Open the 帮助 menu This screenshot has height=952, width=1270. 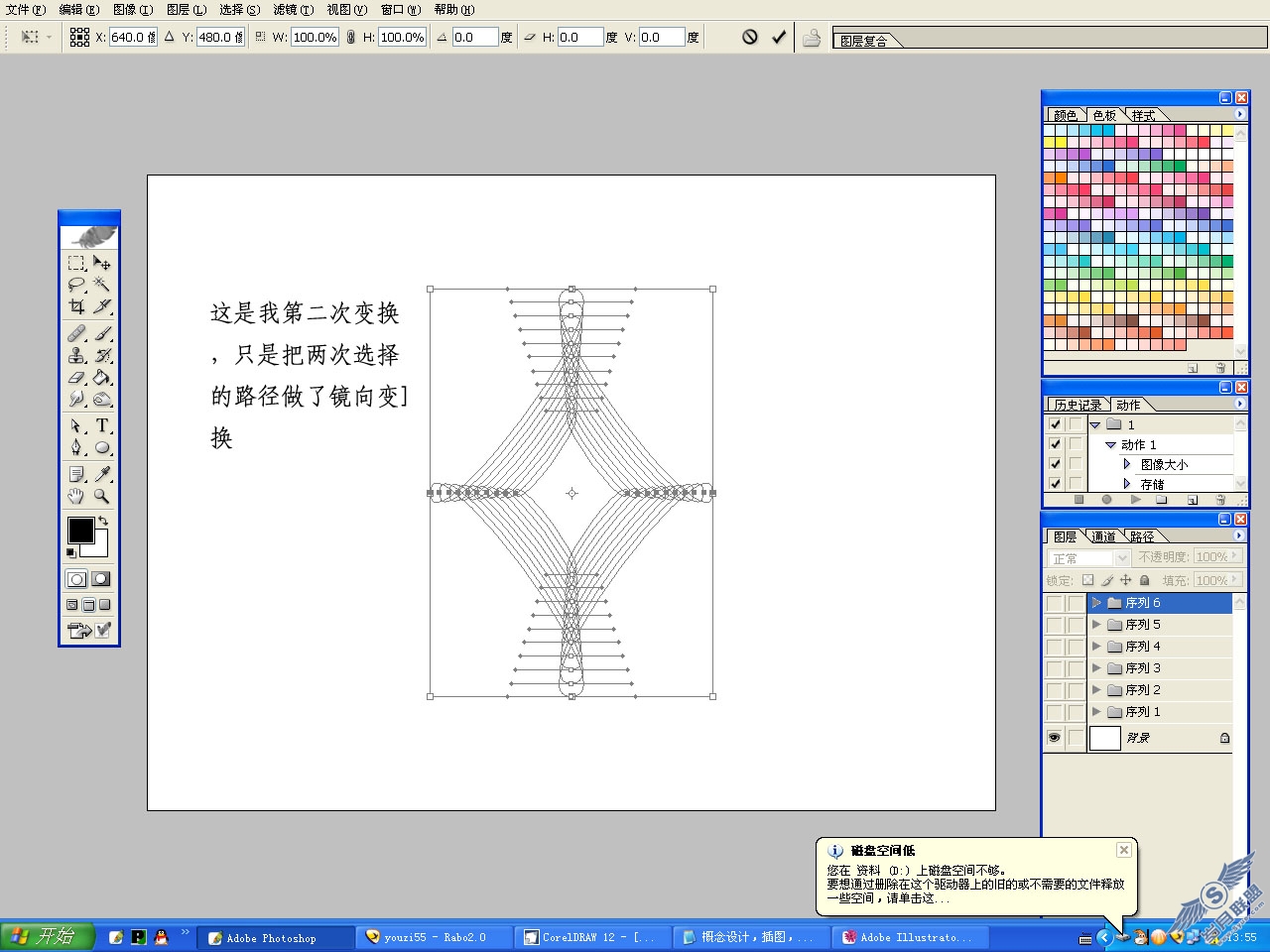pos(454,10)
